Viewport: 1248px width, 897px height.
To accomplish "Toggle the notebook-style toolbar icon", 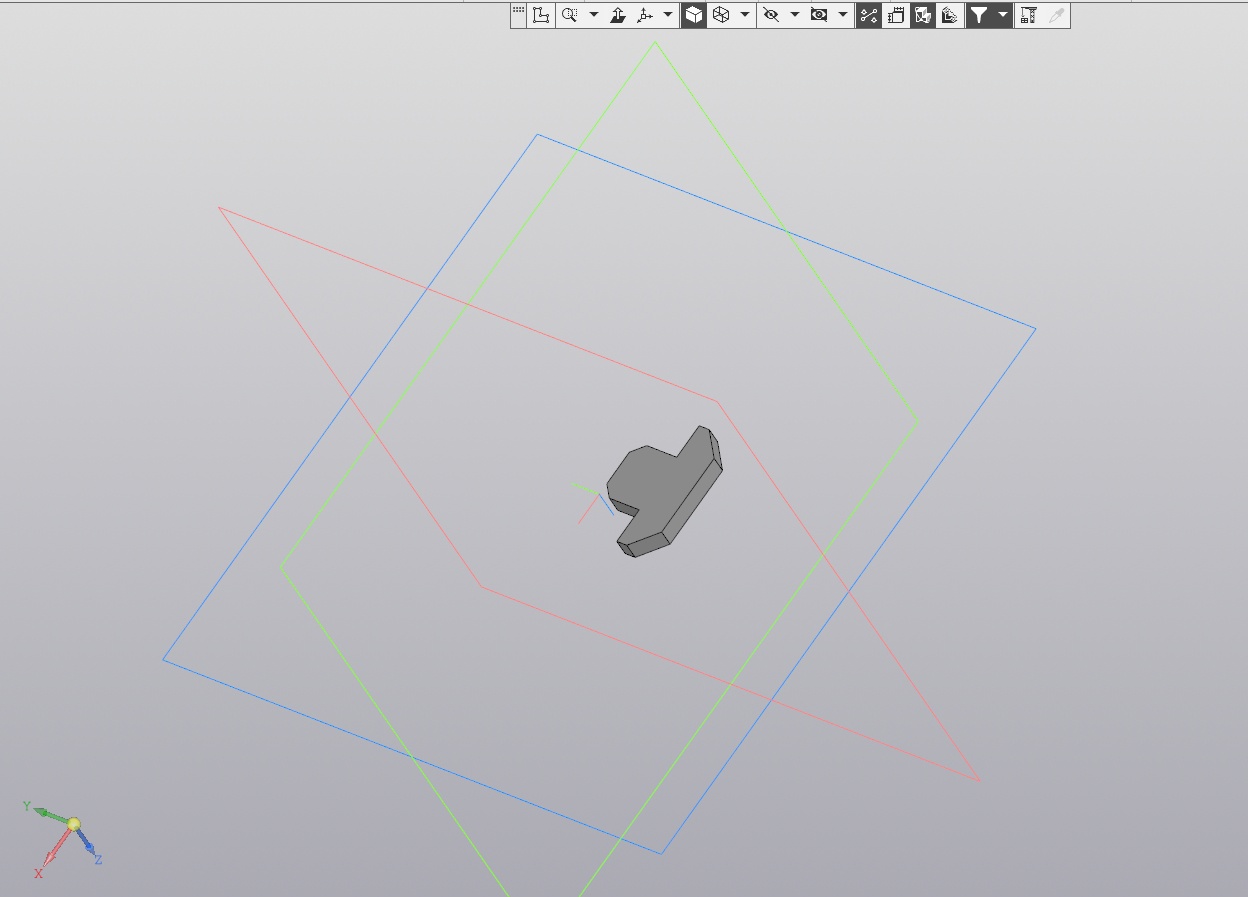I will (x=896, y=15).
